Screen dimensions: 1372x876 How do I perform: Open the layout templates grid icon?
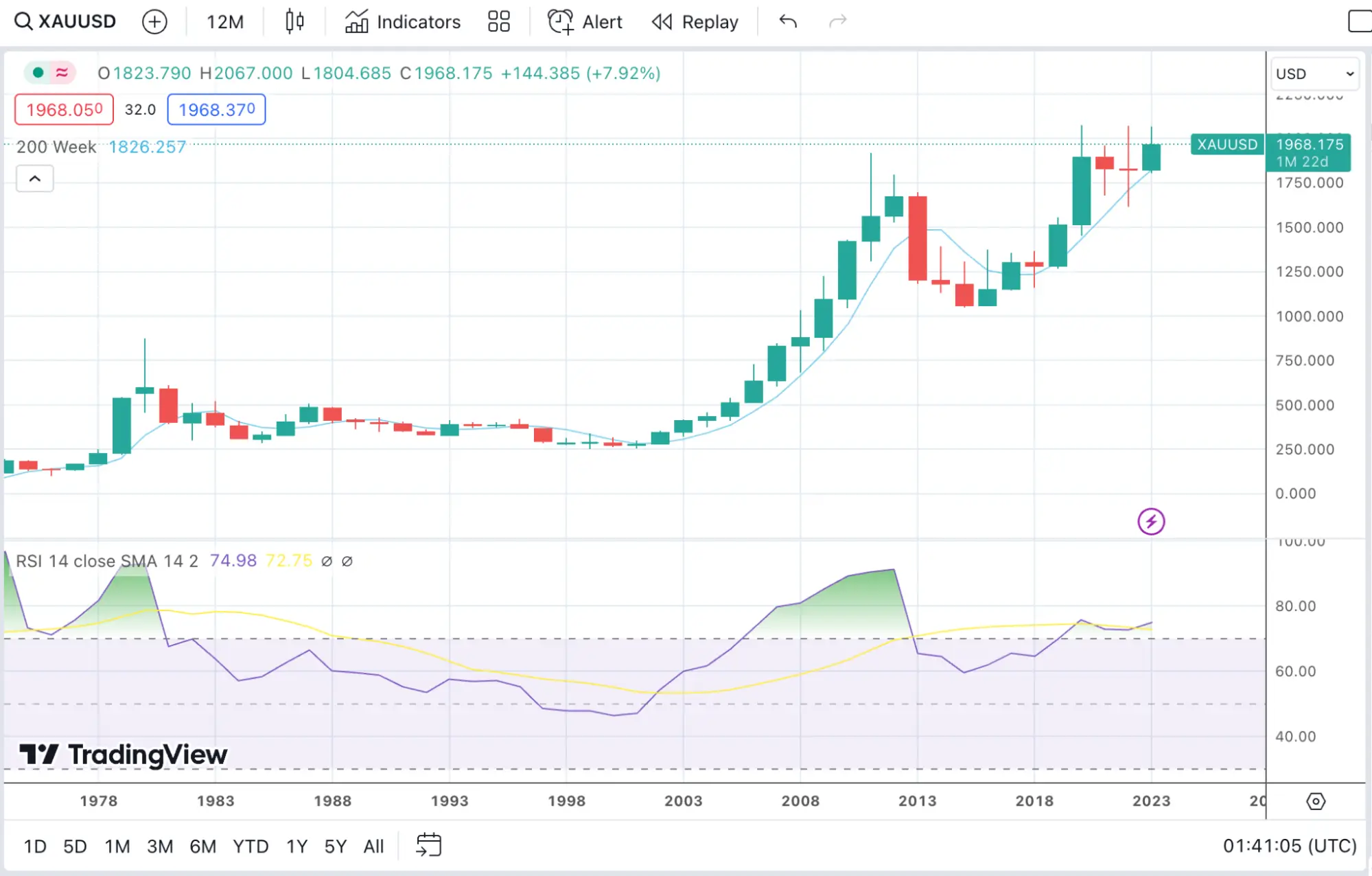pos(499,22)
